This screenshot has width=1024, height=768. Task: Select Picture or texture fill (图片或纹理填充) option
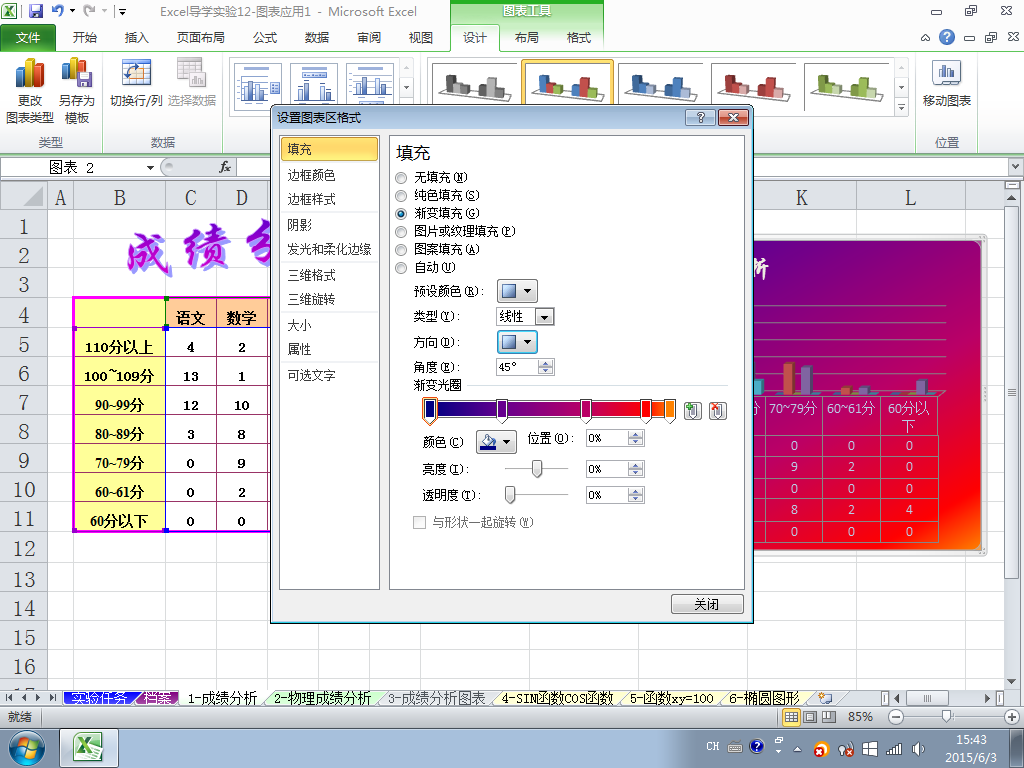(x=401, y=232)
